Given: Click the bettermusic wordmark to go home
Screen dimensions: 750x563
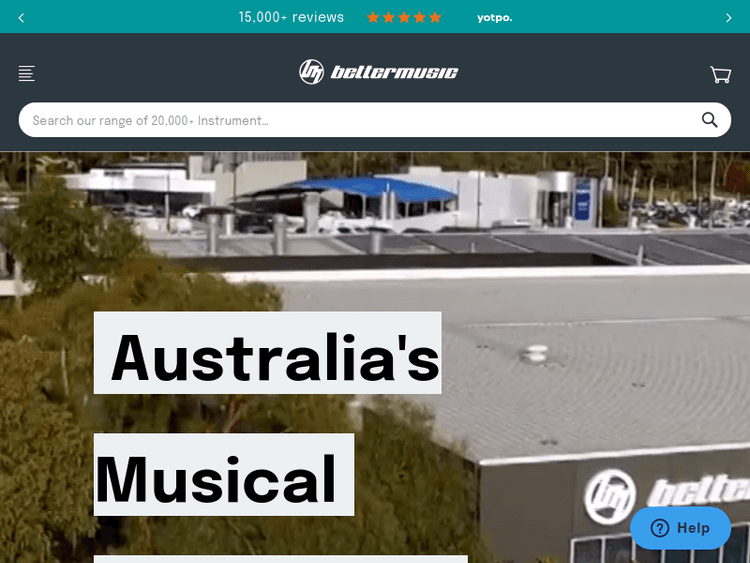Looking at the screenshot, I should (393, 72).
